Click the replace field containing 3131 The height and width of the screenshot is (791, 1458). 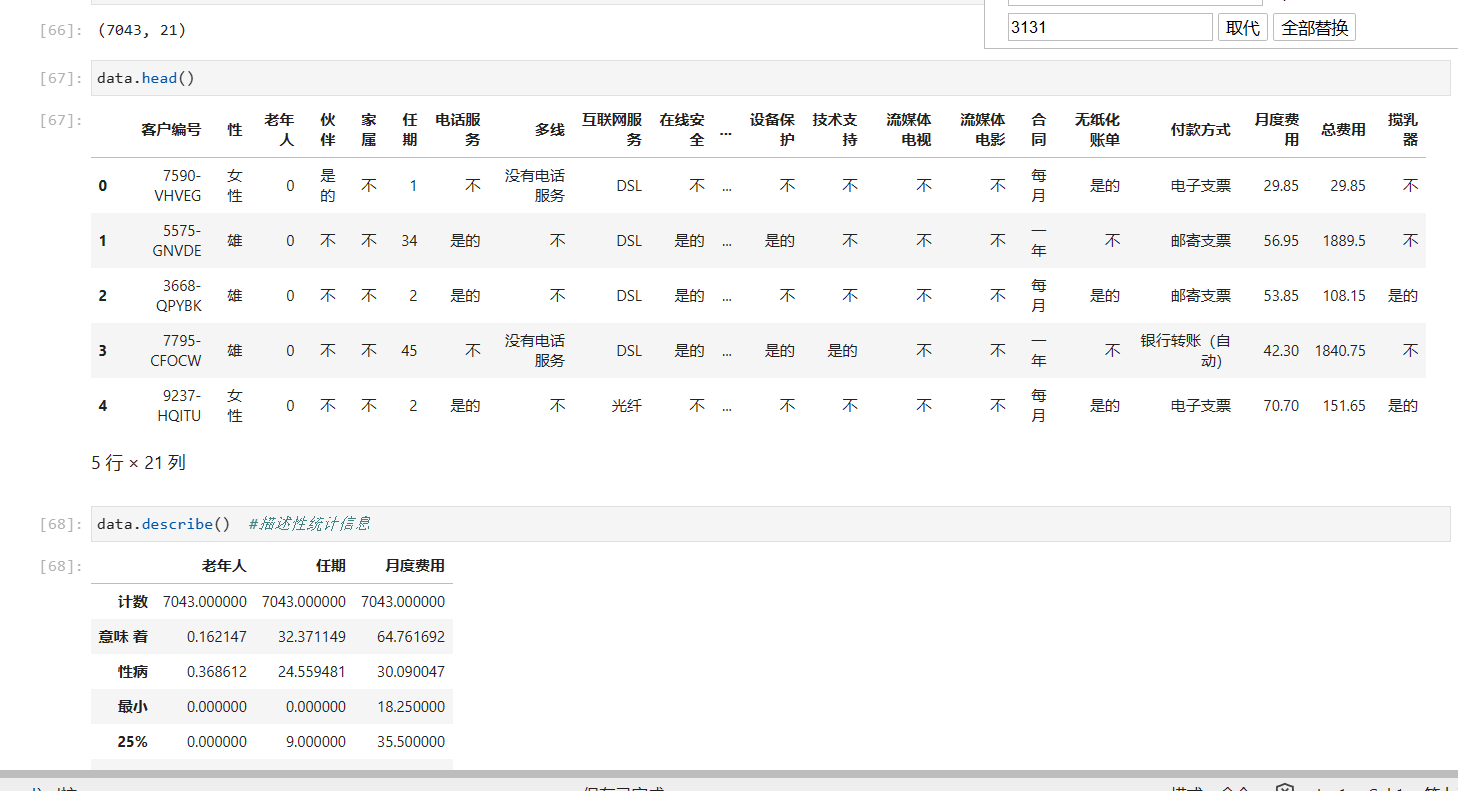pyautogui.click(x=1110, y=28)
